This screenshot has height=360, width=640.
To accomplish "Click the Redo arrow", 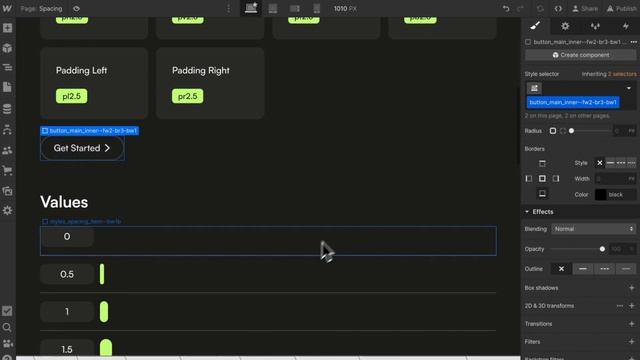I will pos(520,9).
